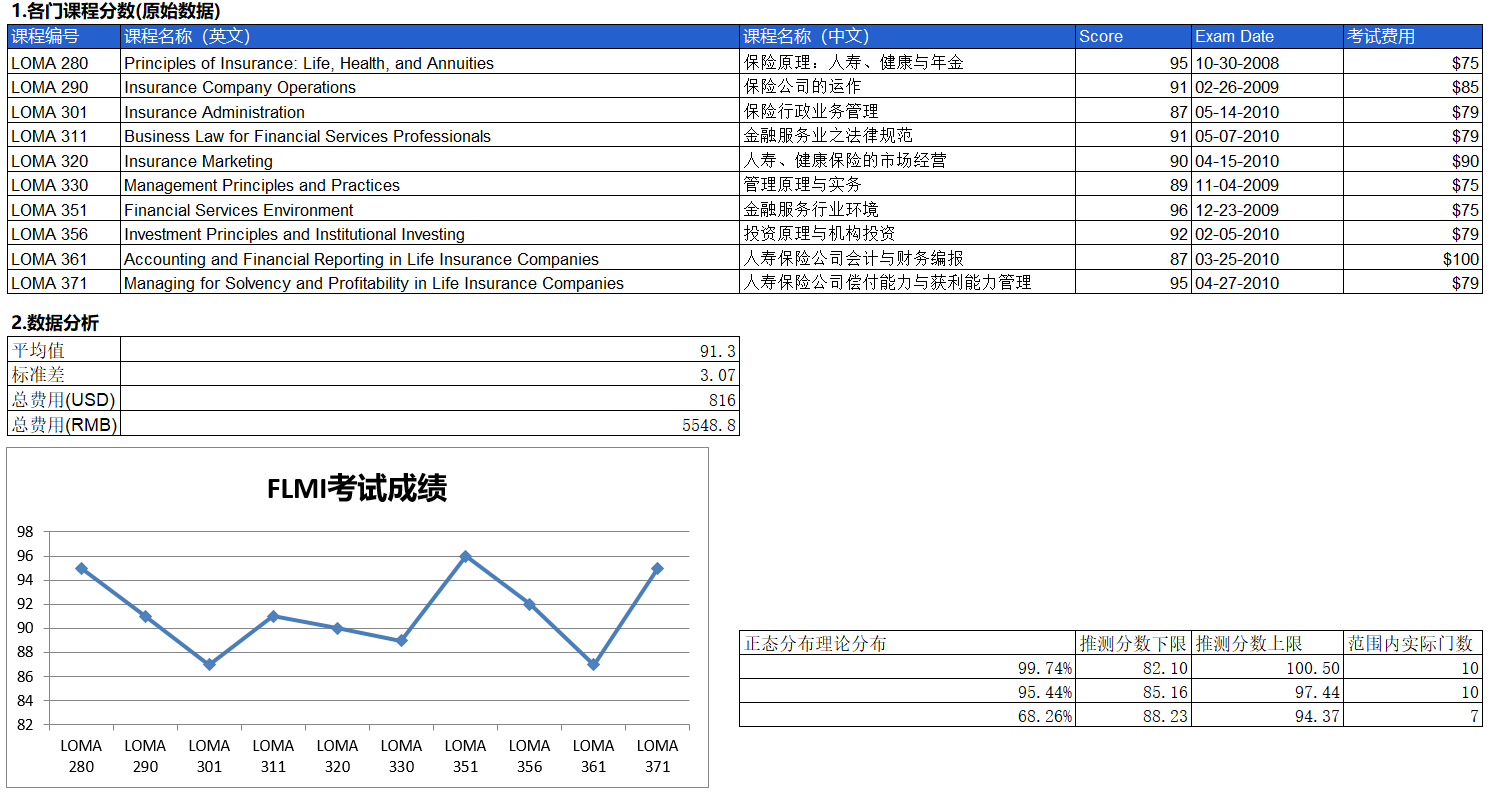The height and width of the screenshot is (798, 1499).
Task: Select '总费用(USD)' label cell
Action: [x=64, y=399]
